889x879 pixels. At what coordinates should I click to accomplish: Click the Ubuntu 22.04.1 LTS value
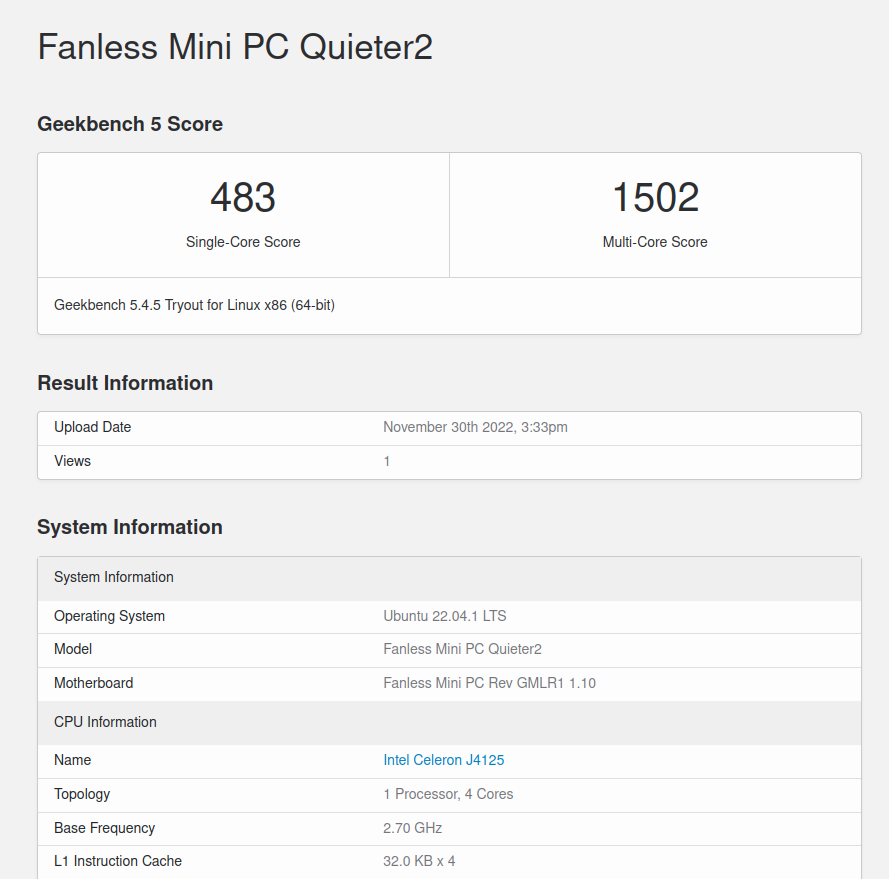coord(444,616)
